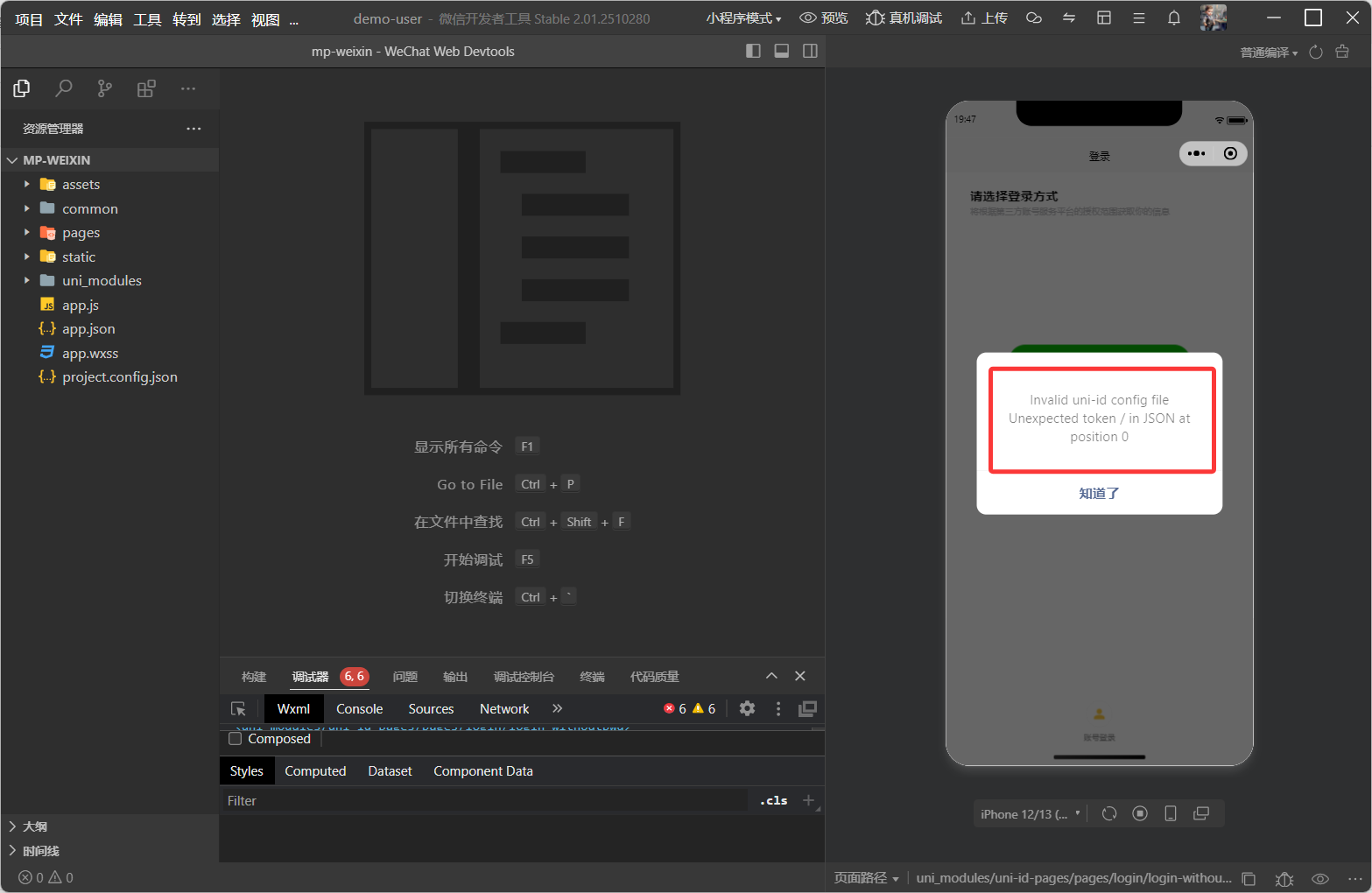
Task: Open the extensions icon in sidebar
Action: (146, 88)
